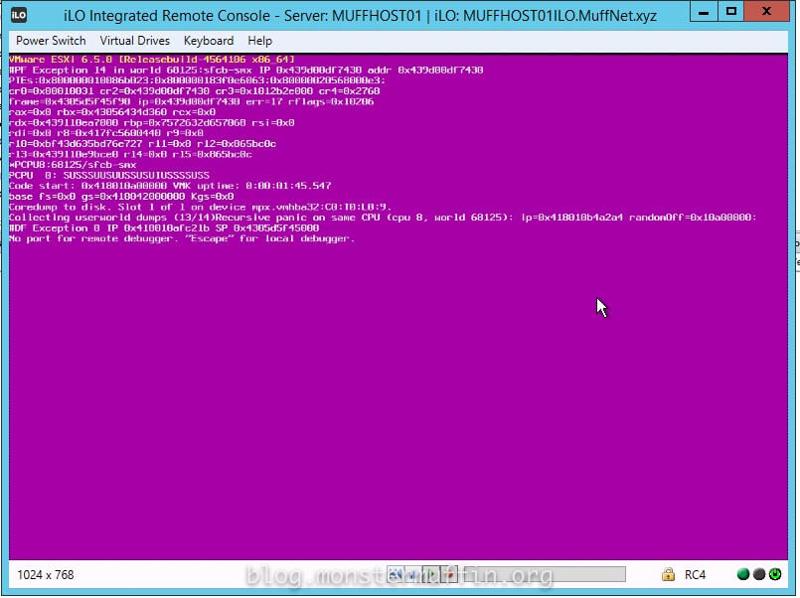The image size is (800, 598).
Task: Click the dark gray middle status LED
Action: pyautogui.click(x=758, y=575)
